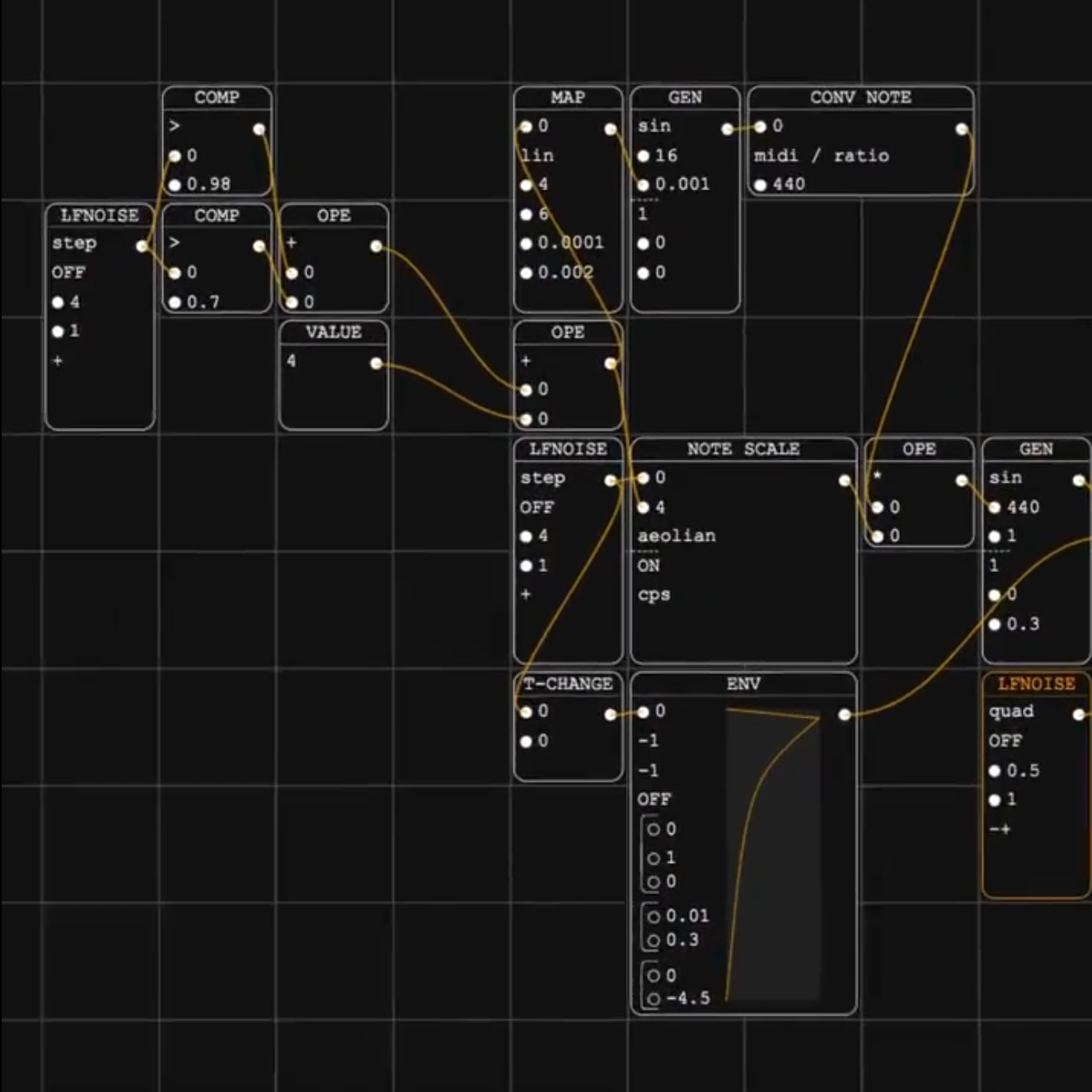
Task: Click the input port beside 440 in CONV NOTE
Action: (x=760, y=185)
